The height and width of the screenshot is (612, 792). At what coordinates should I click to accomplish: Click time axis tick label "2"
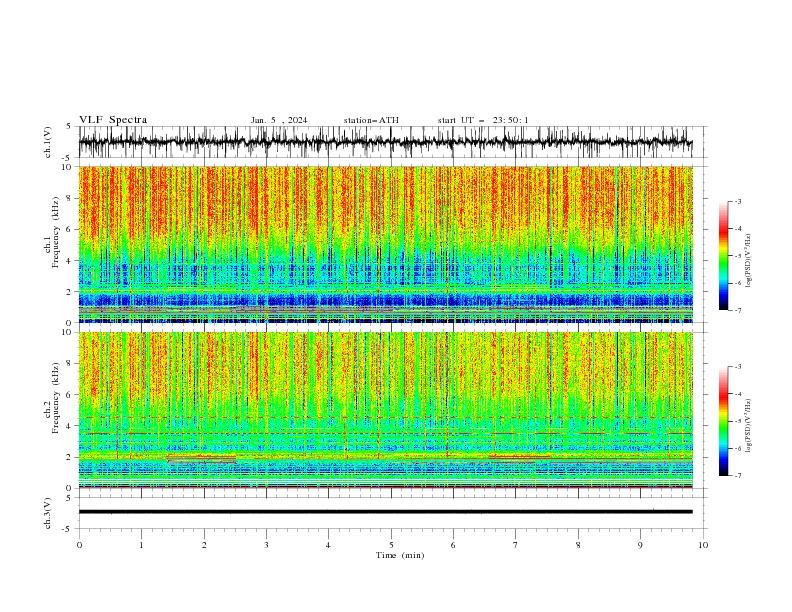coord(204,545)
